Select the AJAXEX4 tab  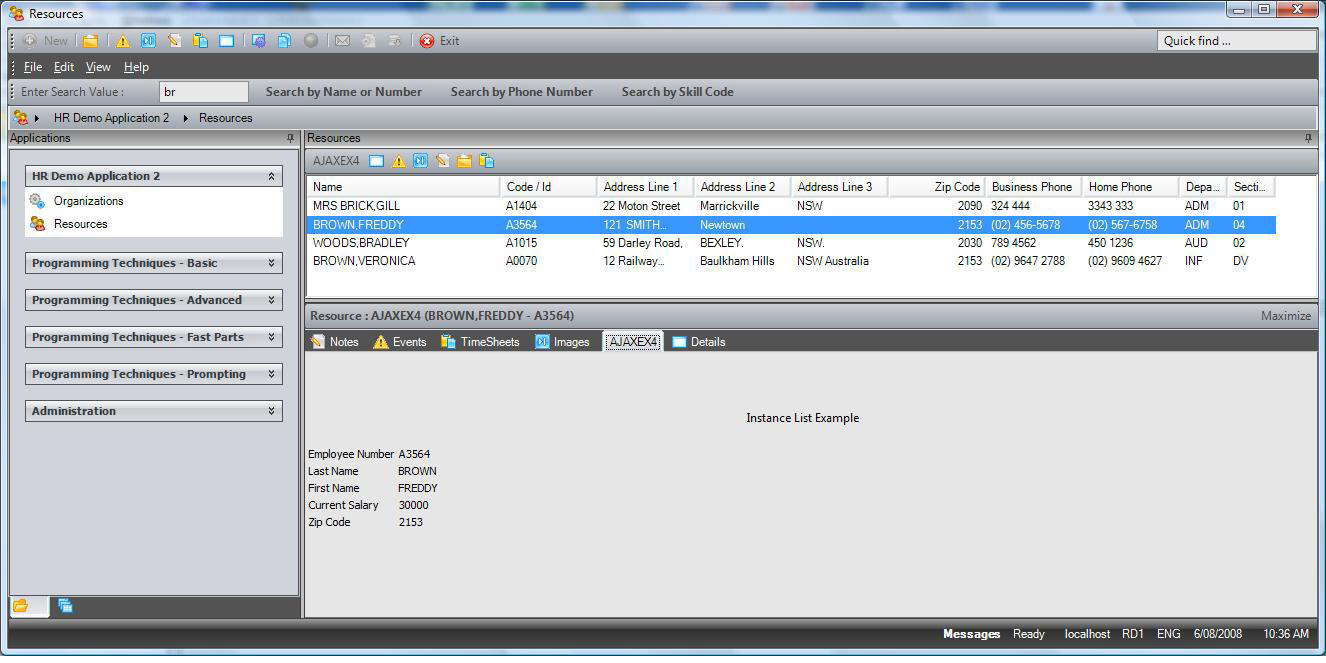coord(633,342)
